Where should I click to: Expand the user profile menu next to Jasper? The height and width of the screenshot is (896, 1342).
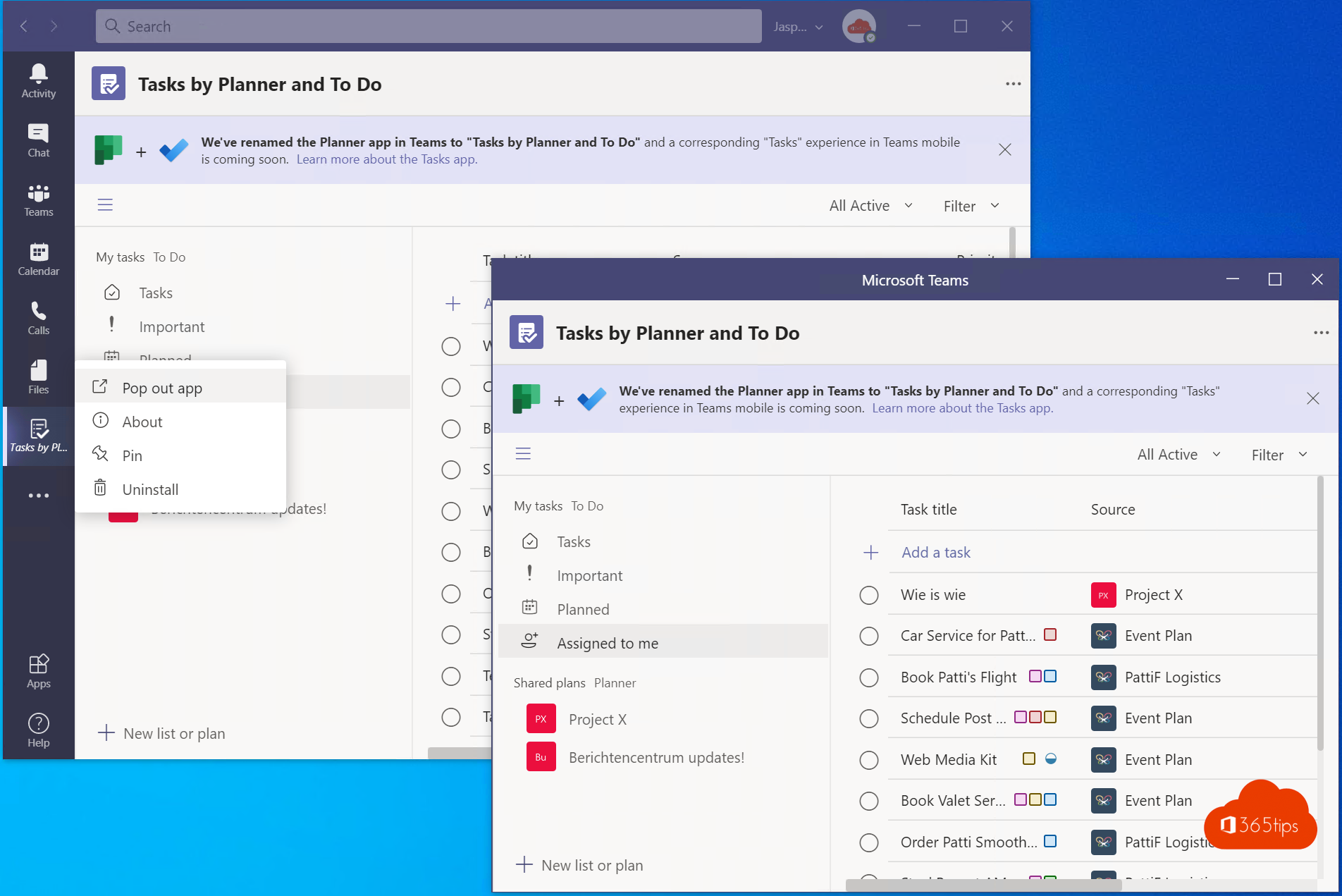[818, 27]
